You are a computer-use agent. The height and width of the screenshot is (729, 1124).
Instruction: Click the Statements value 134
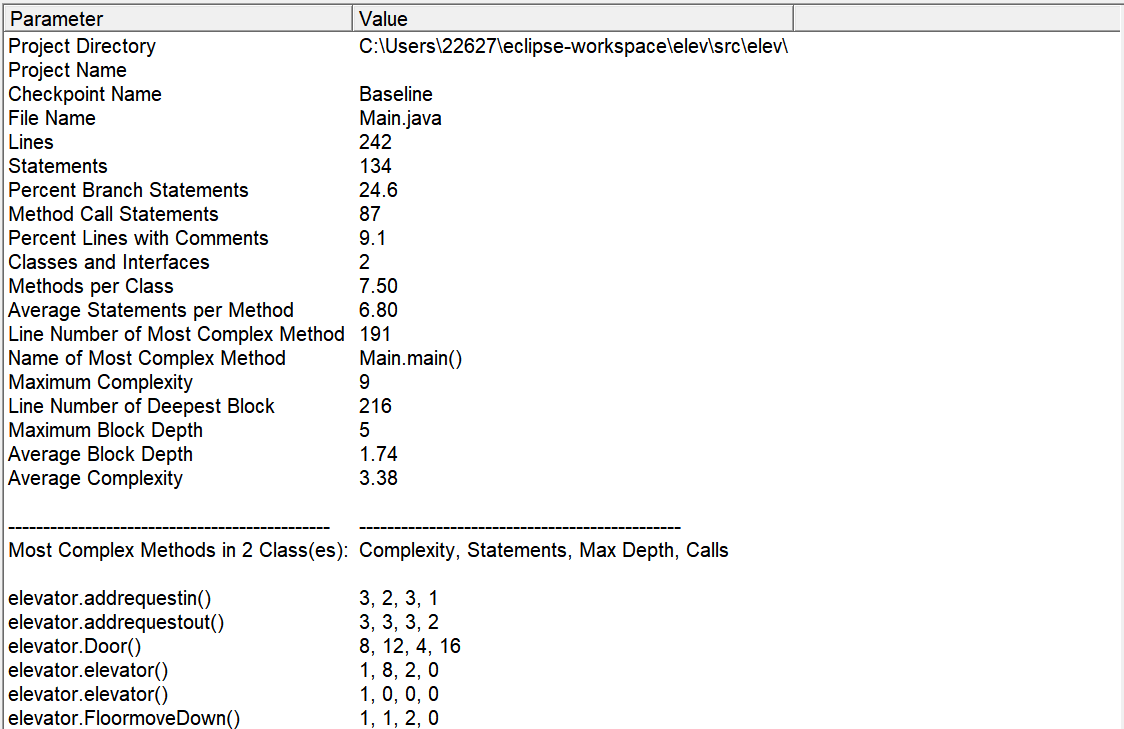point(375,166)
